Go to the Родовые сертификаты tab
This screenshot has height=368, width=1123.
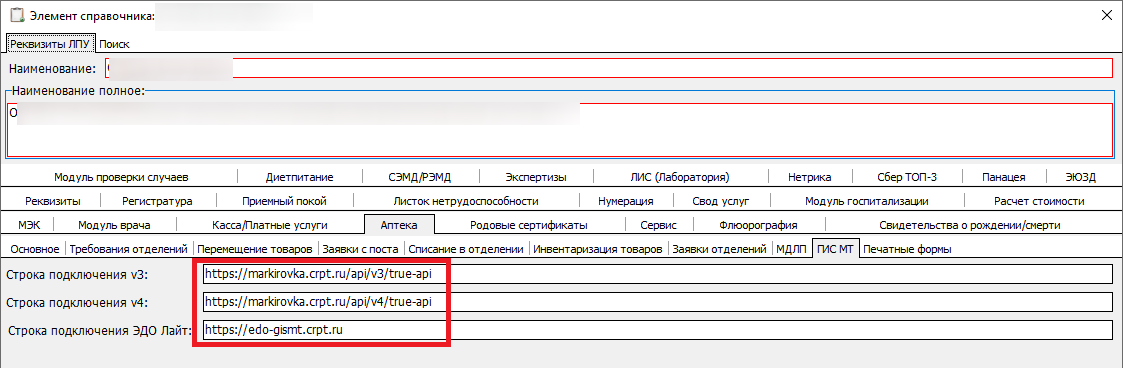pyautogui.click(x=529, y=225)
